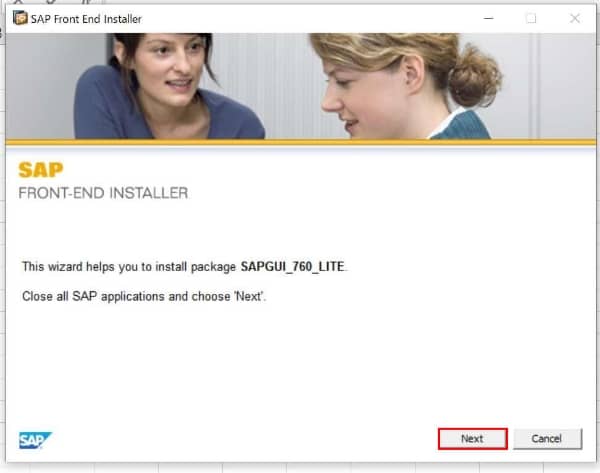Click the empty white area above the Next button

472,380
